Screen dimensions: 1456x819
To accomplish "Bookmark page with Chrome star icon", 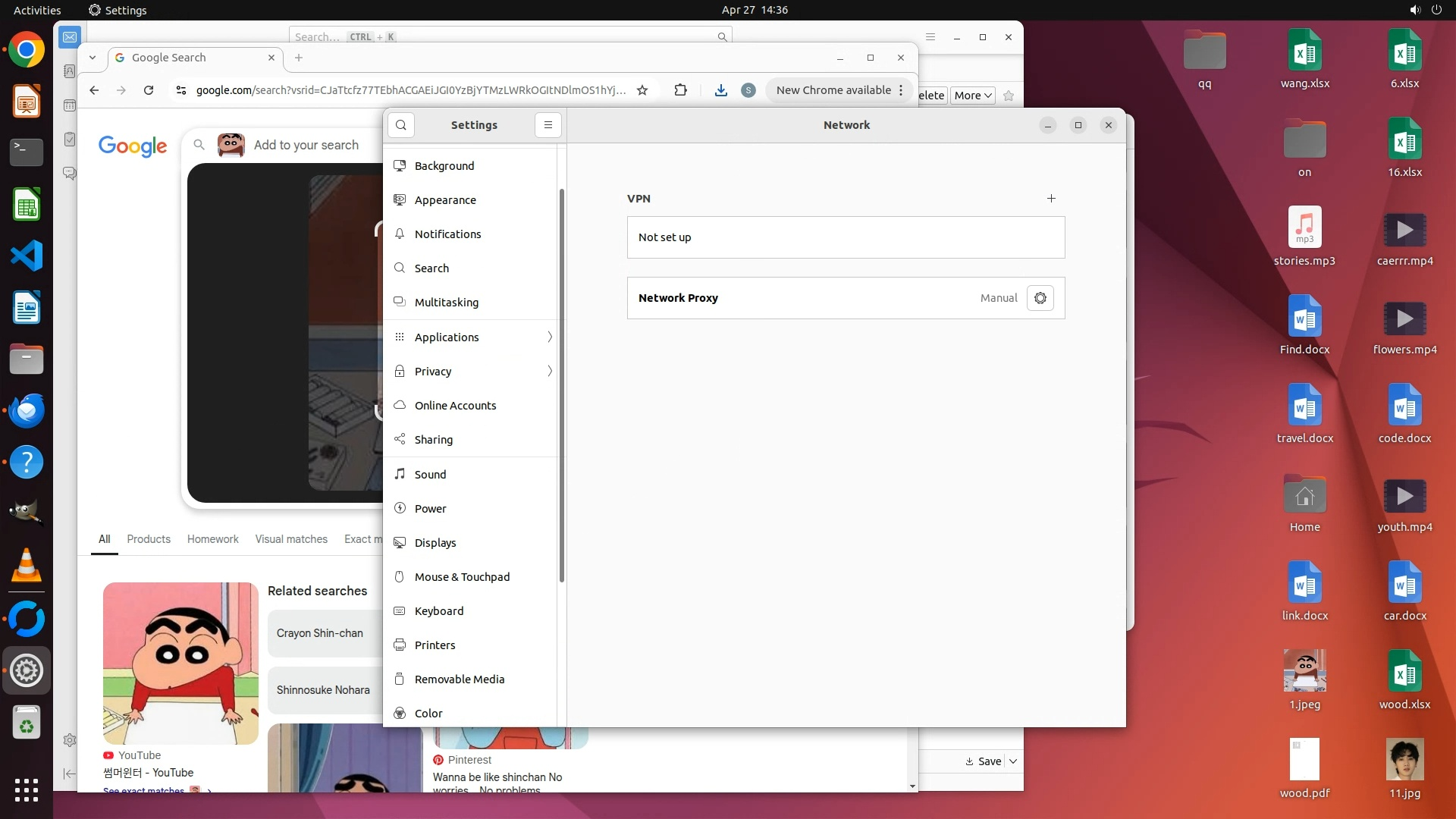I will [642, 90].
